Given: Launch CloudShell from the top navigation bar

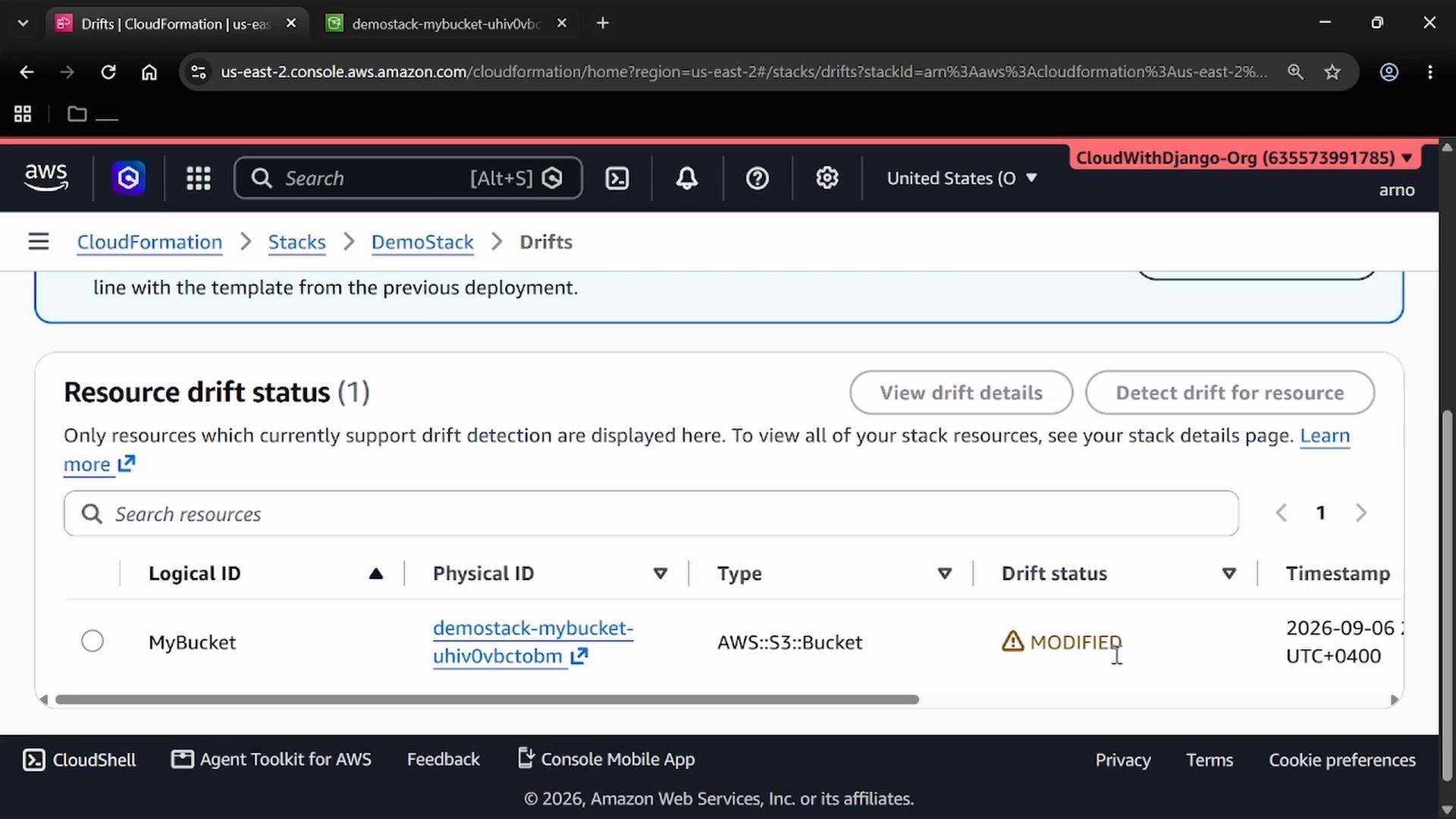Looking at the screenshot, I should [x=617, y=178].
